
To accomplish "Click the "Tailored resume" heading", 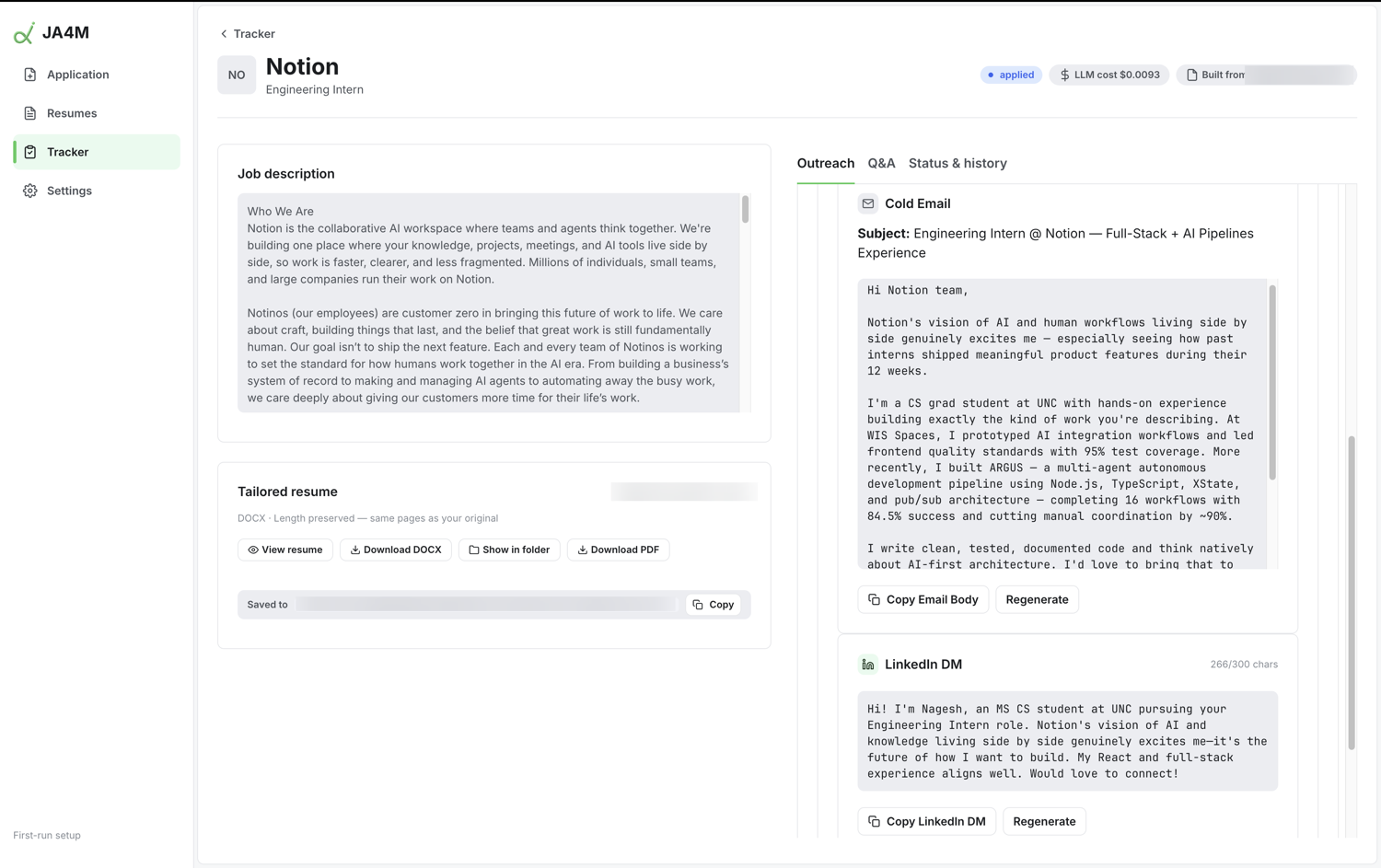I will [x=287, y=492].
